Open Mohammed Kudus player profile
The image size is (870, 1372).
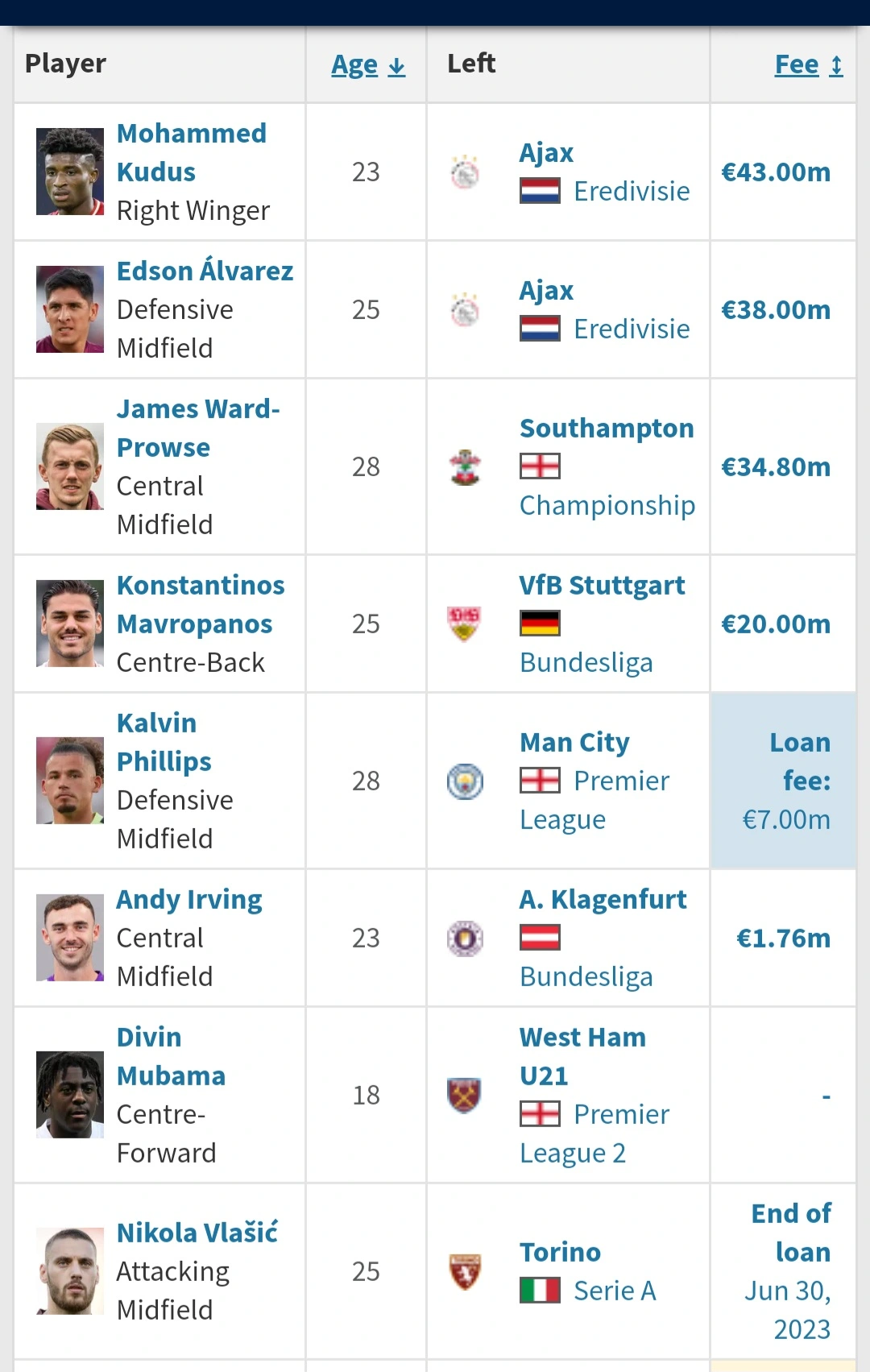pyautogui.click(x=191, y=152)
